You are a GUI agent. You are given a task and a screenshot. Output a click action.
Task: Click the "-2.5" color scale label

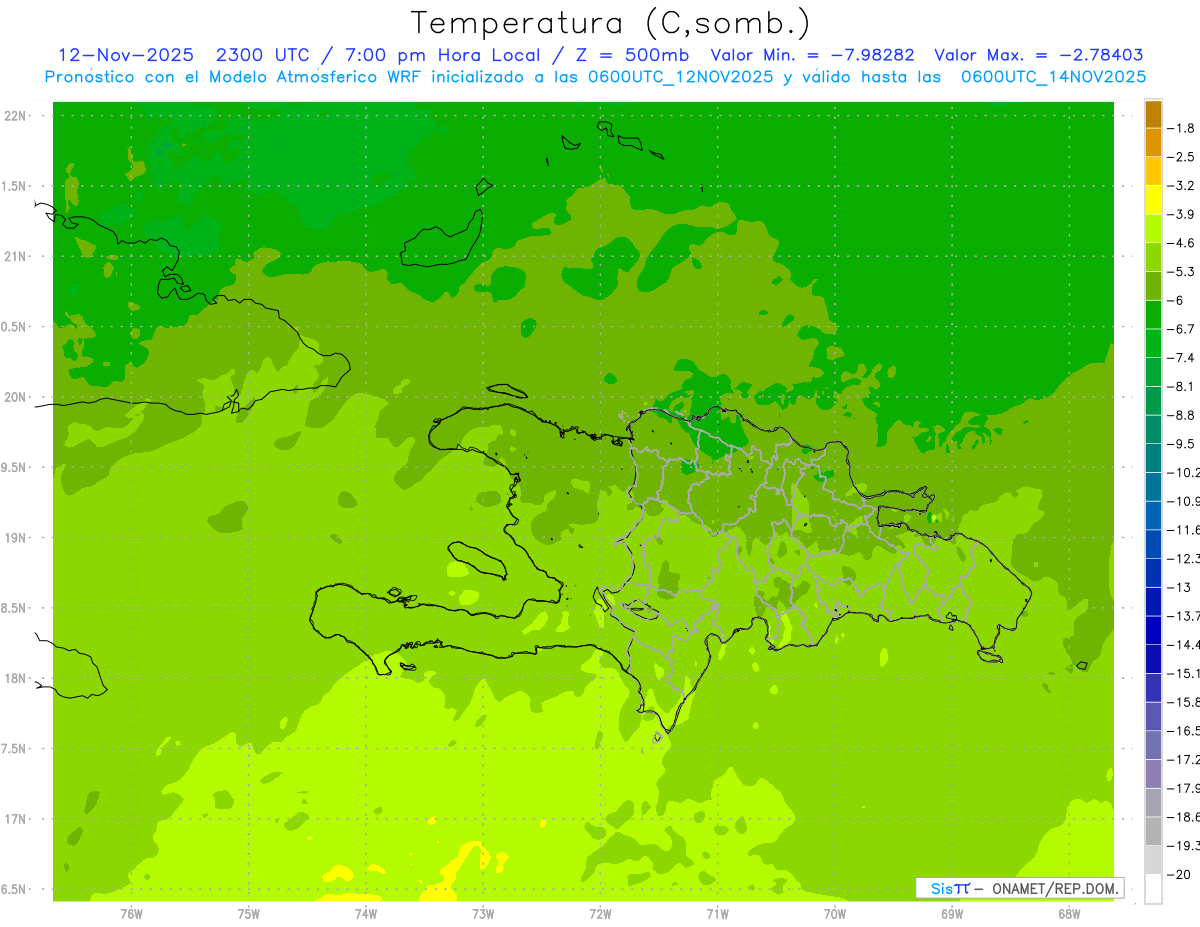pyautogui.click(x=1181, y=157)
